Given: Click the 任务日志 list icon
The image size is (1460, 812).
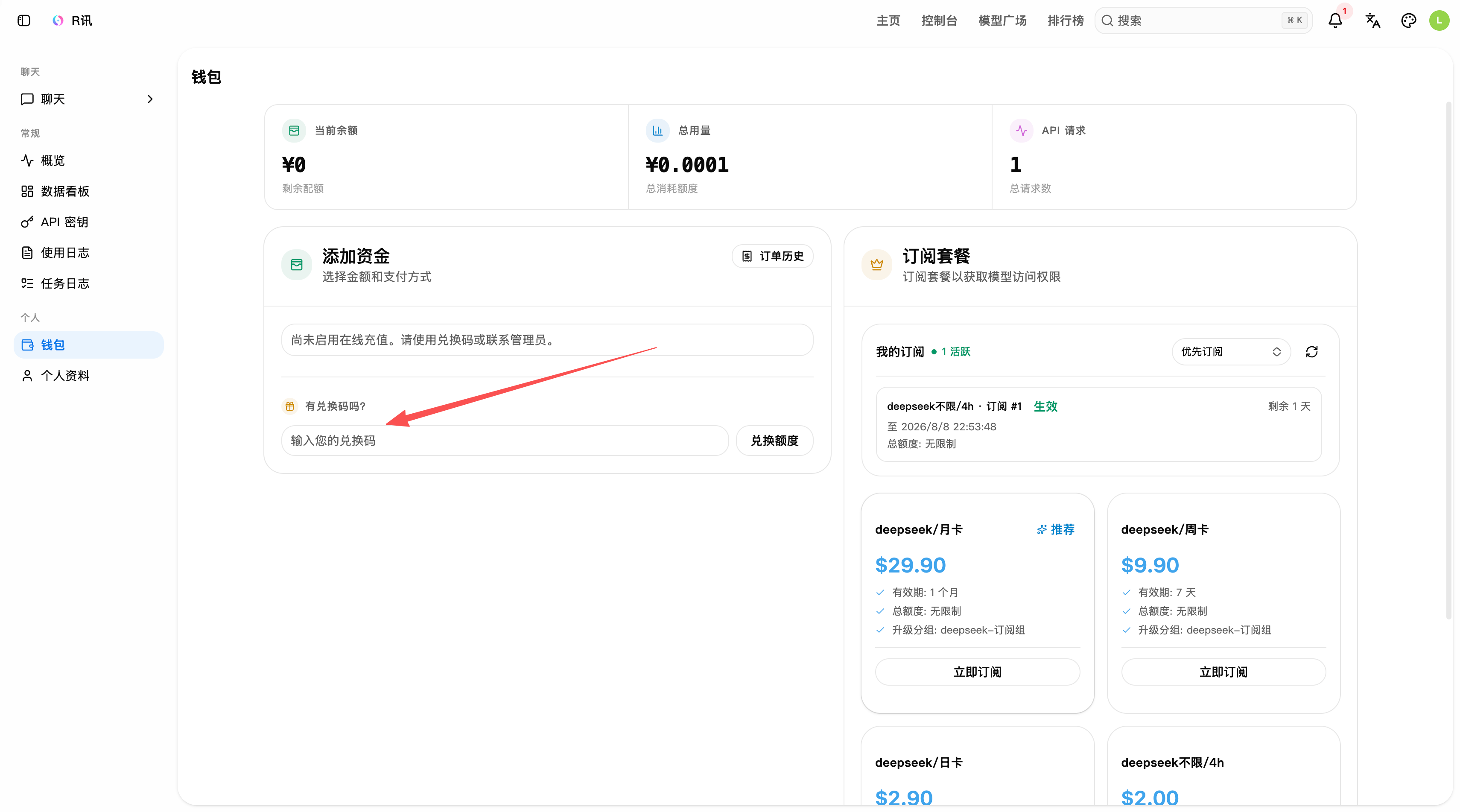Looking at the screenshot, I should 27,283.
